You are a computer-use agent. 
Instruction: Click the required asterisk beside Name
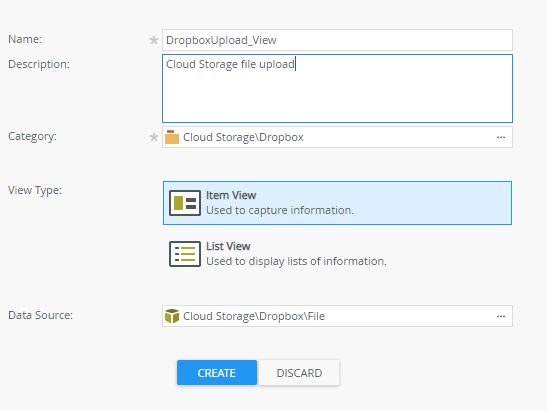point(154,40)
